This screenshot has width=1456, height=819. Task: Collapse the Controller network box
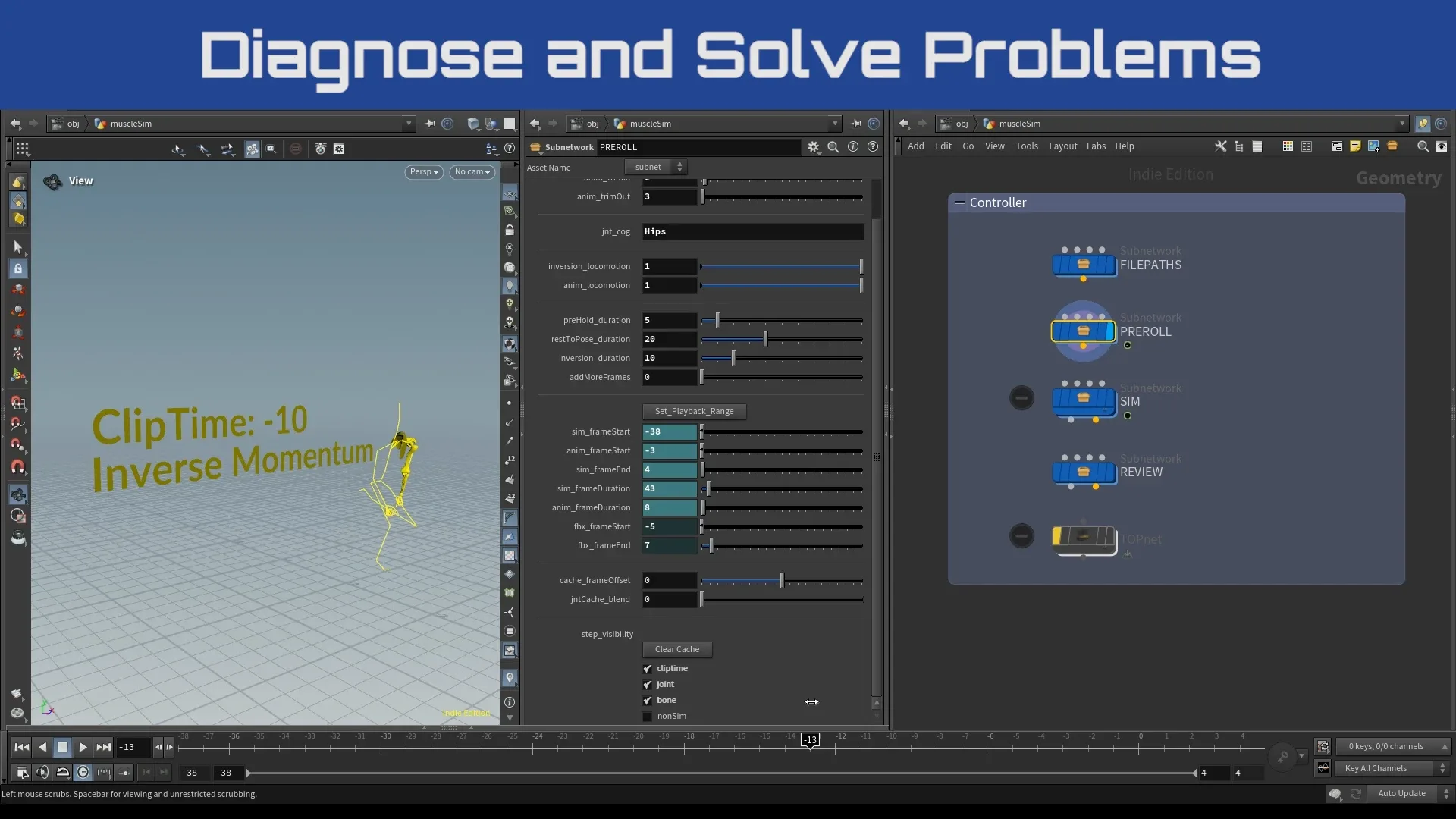(x=960, y=202)
